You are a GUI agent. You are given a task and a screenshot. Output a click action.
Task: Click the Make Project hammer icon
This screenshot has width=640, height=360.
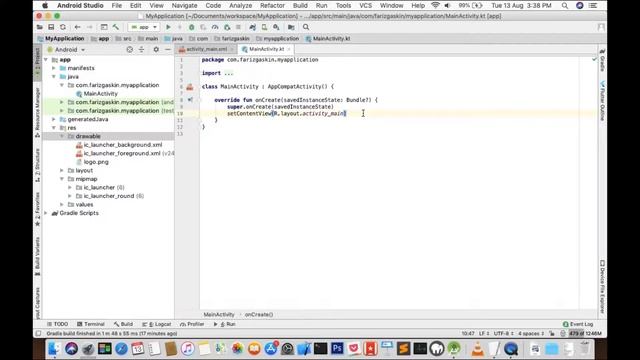(116, 27)
